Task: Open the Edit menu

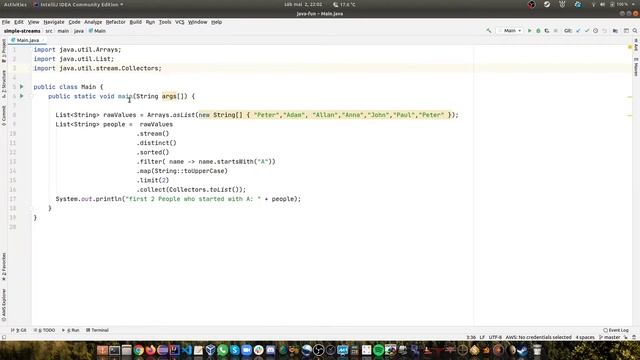Action: click(19, 22)
